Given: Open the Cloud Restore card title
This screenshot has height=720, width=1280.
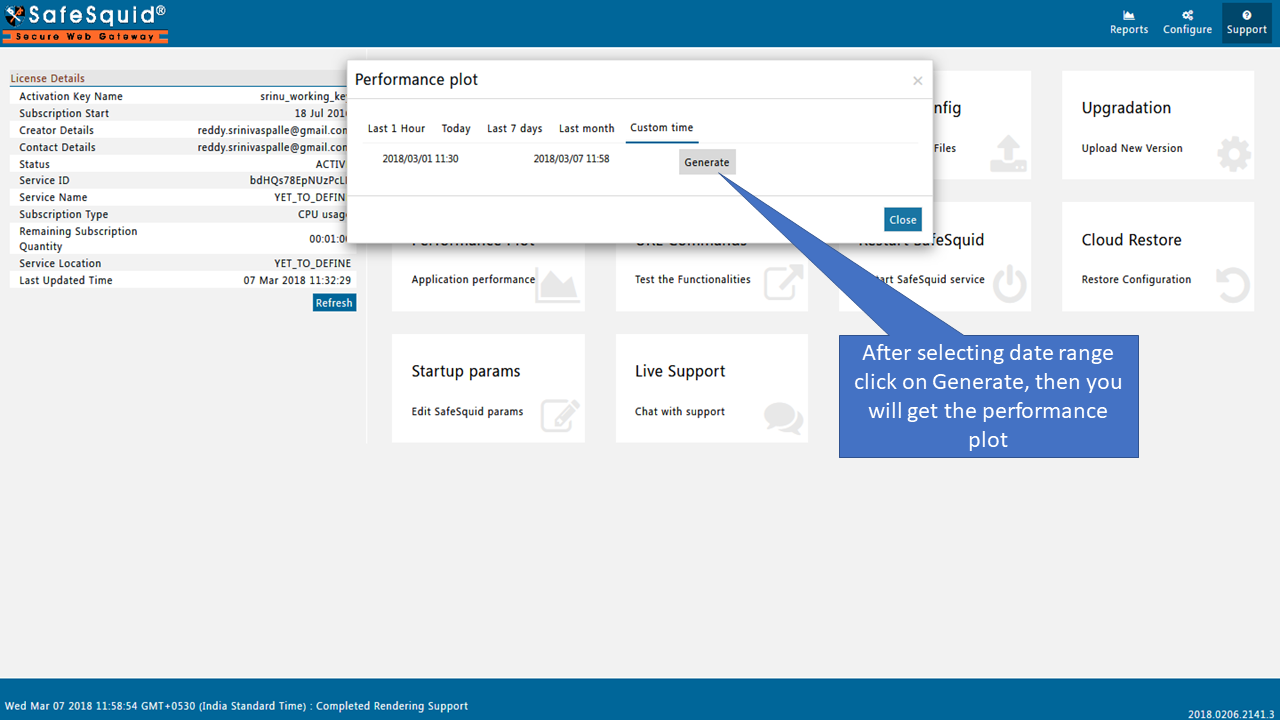Looking at the screenshot, I should pyautogui.click(x=1131, y=240).
